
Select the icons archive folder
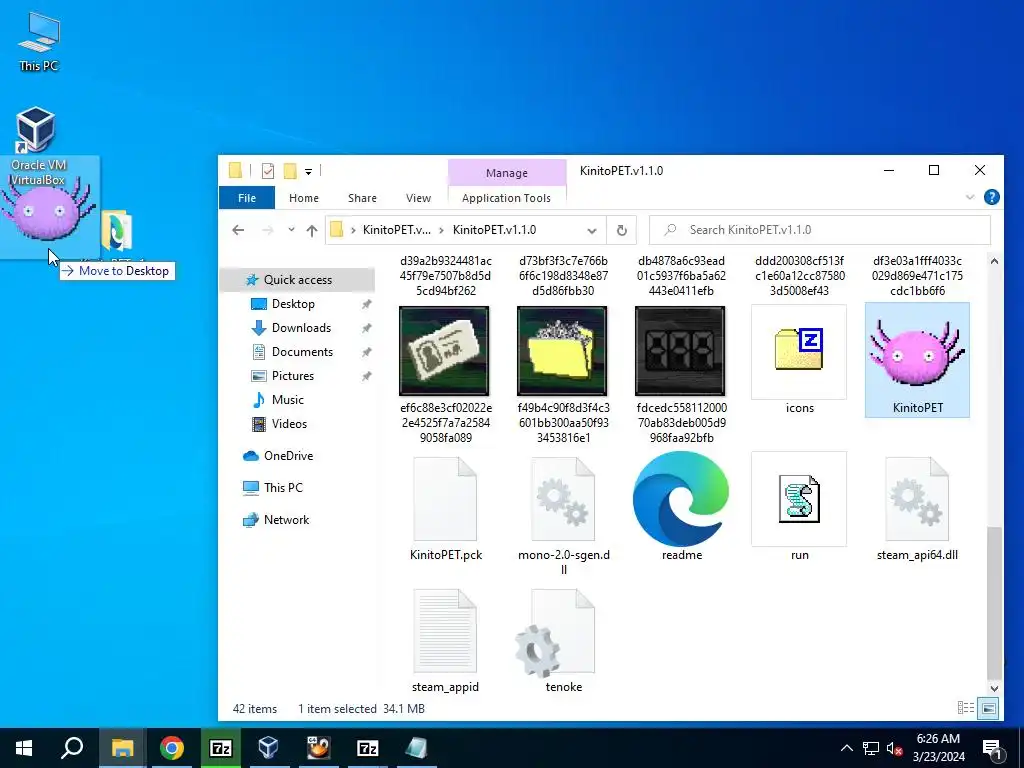(799, 360)
